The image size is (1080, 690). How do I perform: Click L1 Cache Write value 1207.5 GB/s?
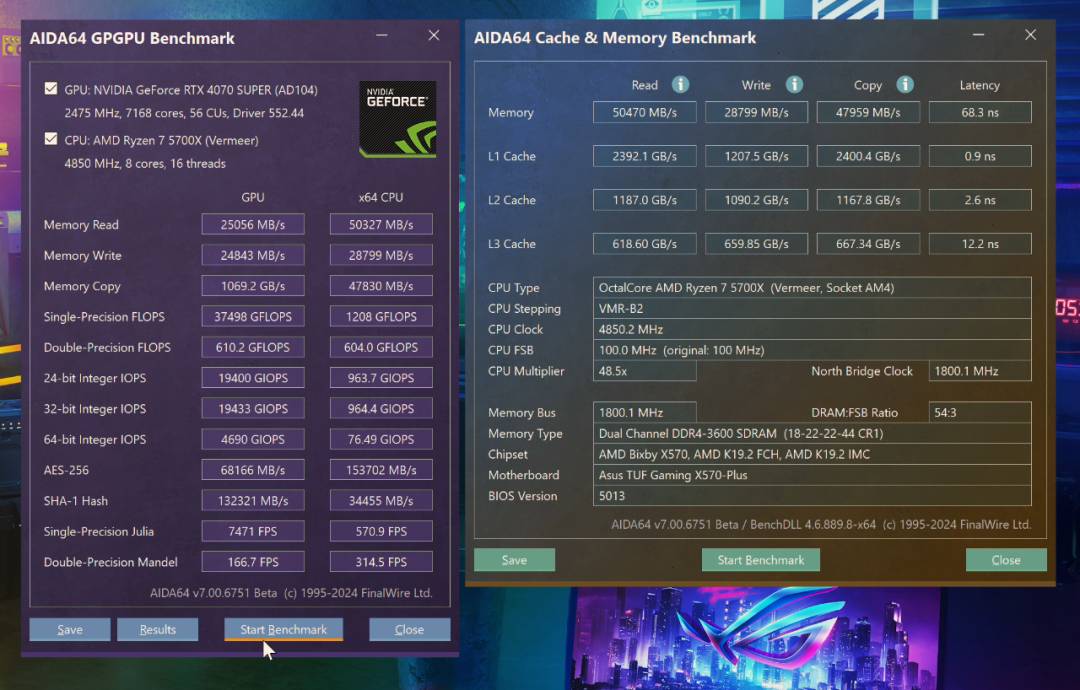[756, 156]
